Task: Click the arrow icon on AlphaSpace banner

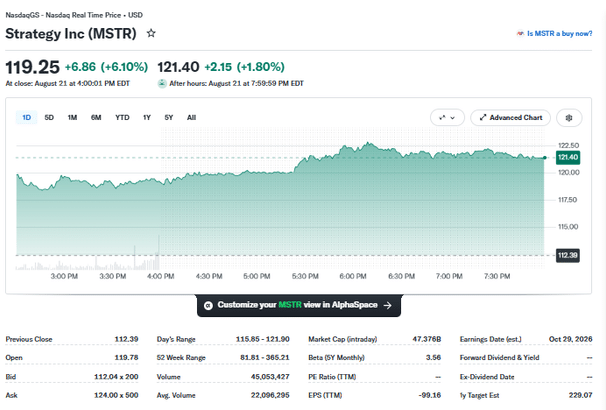Action: coord(388,305)
